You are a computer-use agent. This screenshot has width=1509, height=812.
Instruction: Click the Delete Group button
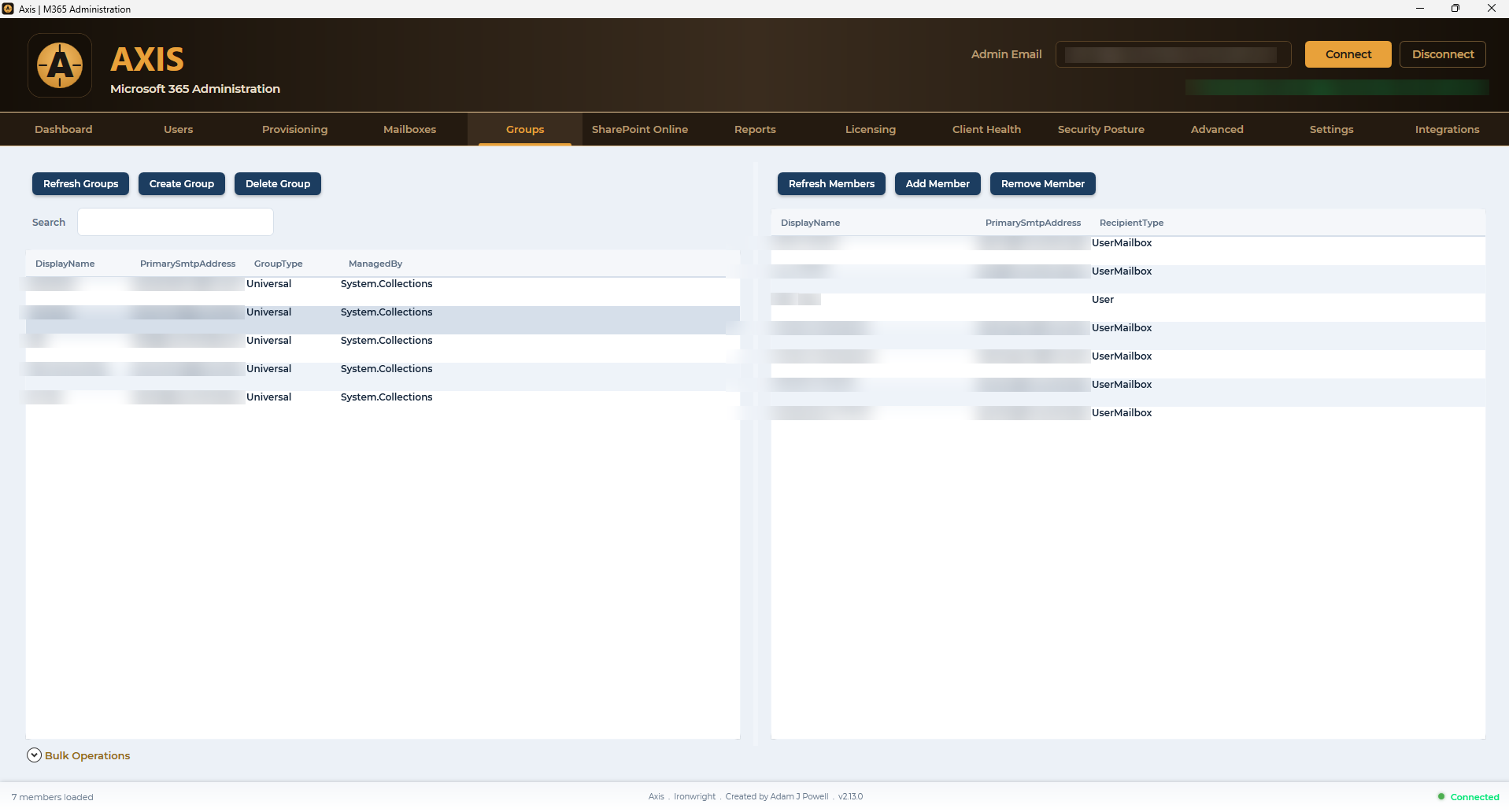tap(278, 184)
